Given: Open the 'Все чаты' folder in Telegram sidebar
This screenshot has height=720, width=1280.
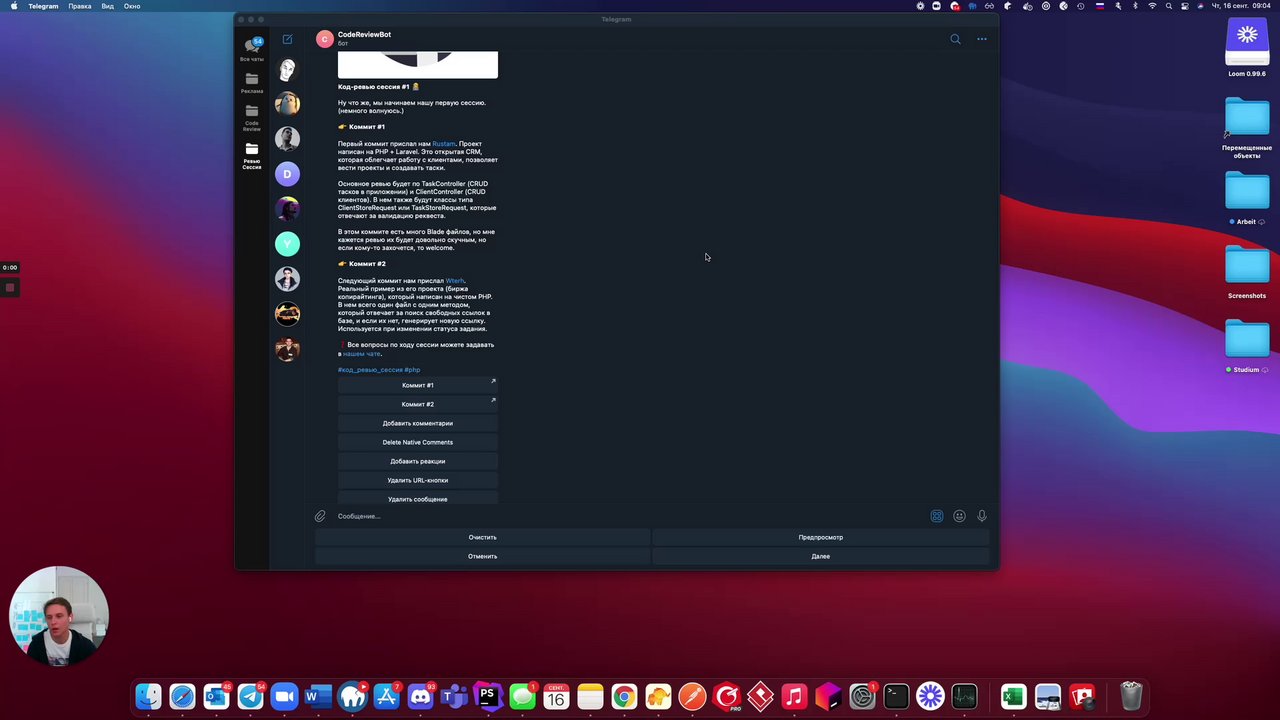Looking at the screenshot, I should [252, 48].
